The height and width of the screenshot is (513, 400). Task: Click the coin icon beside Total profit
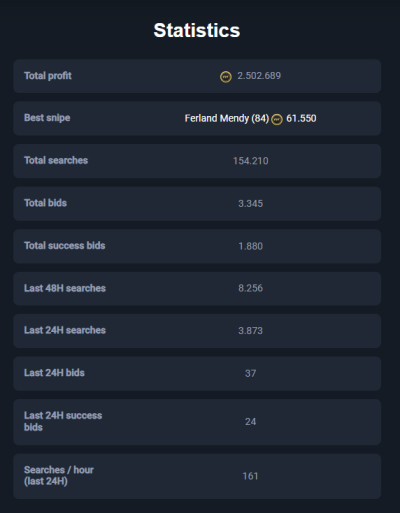click(x=226, y=77)
